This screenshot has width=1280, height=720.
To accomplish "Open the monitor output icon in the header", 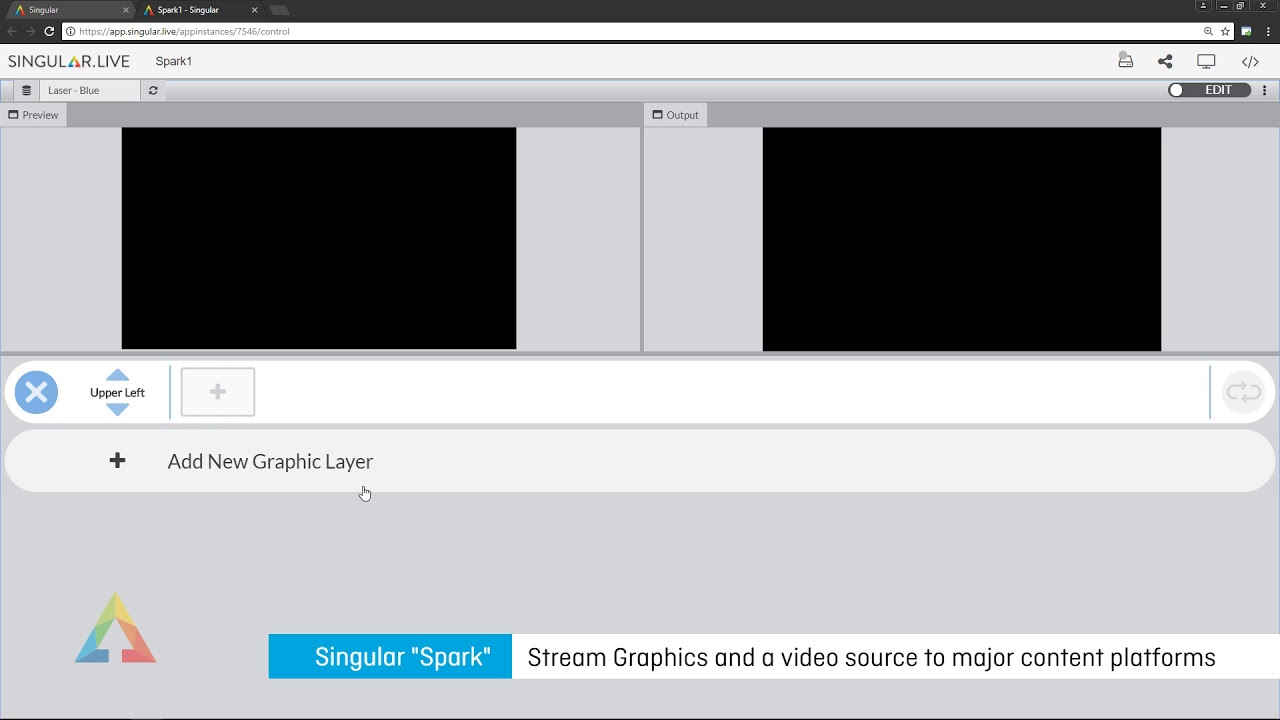I will [1206, 61].
